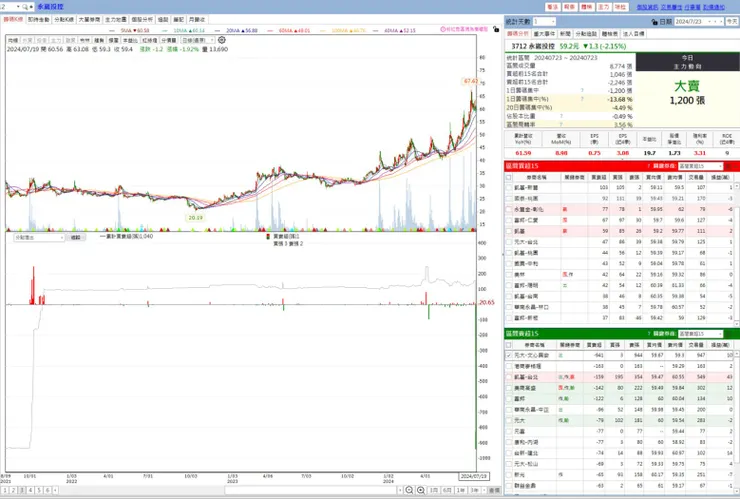Toggle the 分價量 chart button
Viewport: 740px width, 499px height.
pos(168,41)
